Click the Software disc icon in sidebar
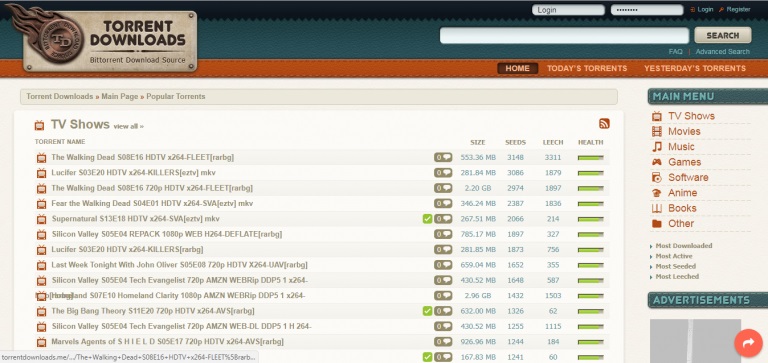The width and height of the screenshot is (768, 363). click(657, 177)
